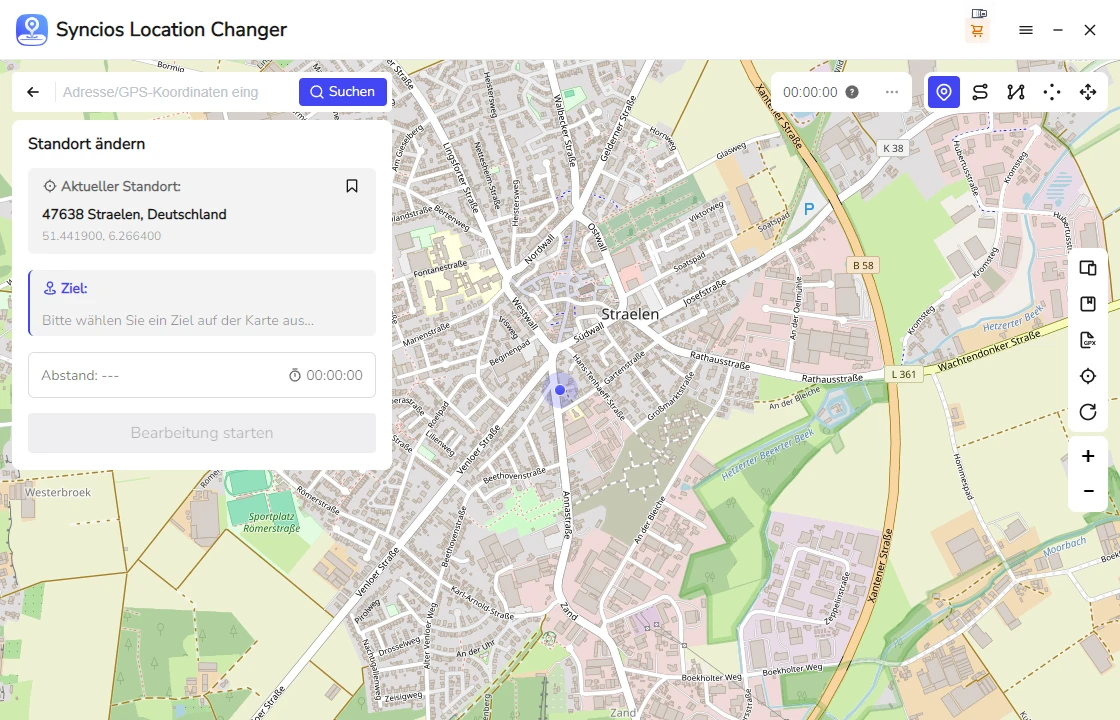This screenshot has width=1120, height=720.
Task: Focus the Adresse/GPS-Koordinaten search field
Action: [x=175, y=92]
